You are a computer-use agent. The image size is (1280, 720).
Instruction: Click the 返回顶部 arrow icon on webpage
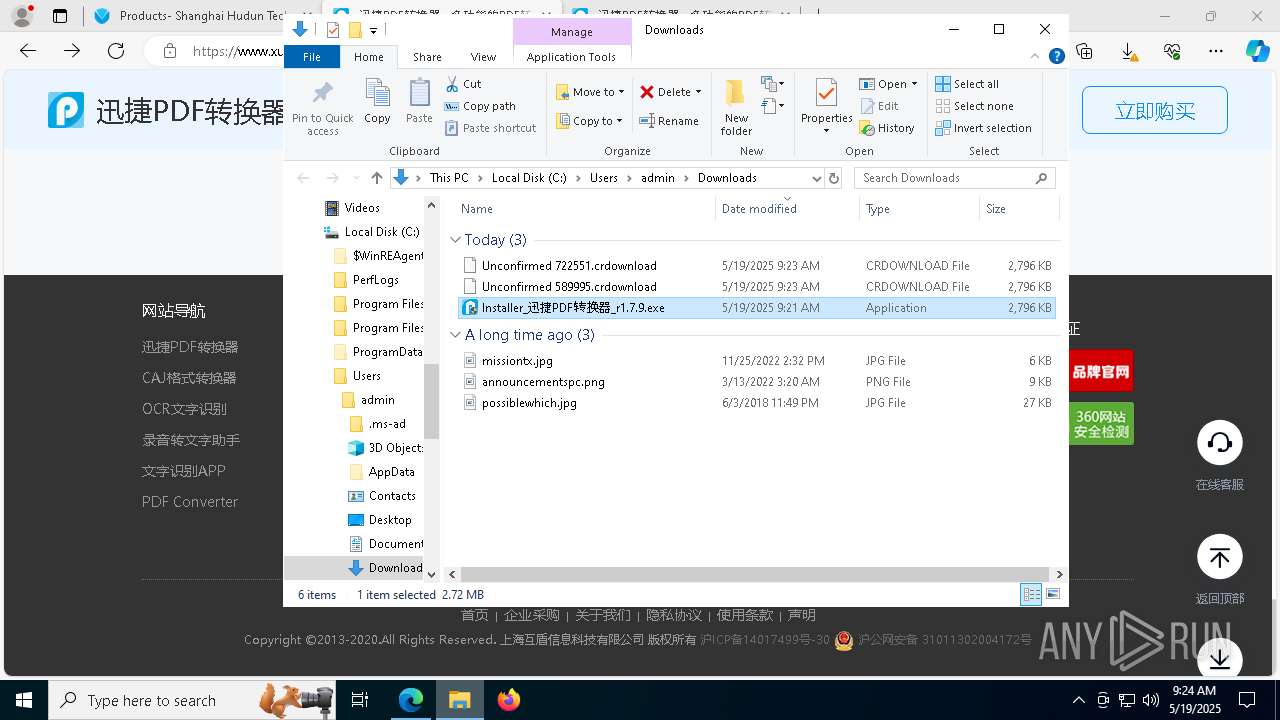1220,557
